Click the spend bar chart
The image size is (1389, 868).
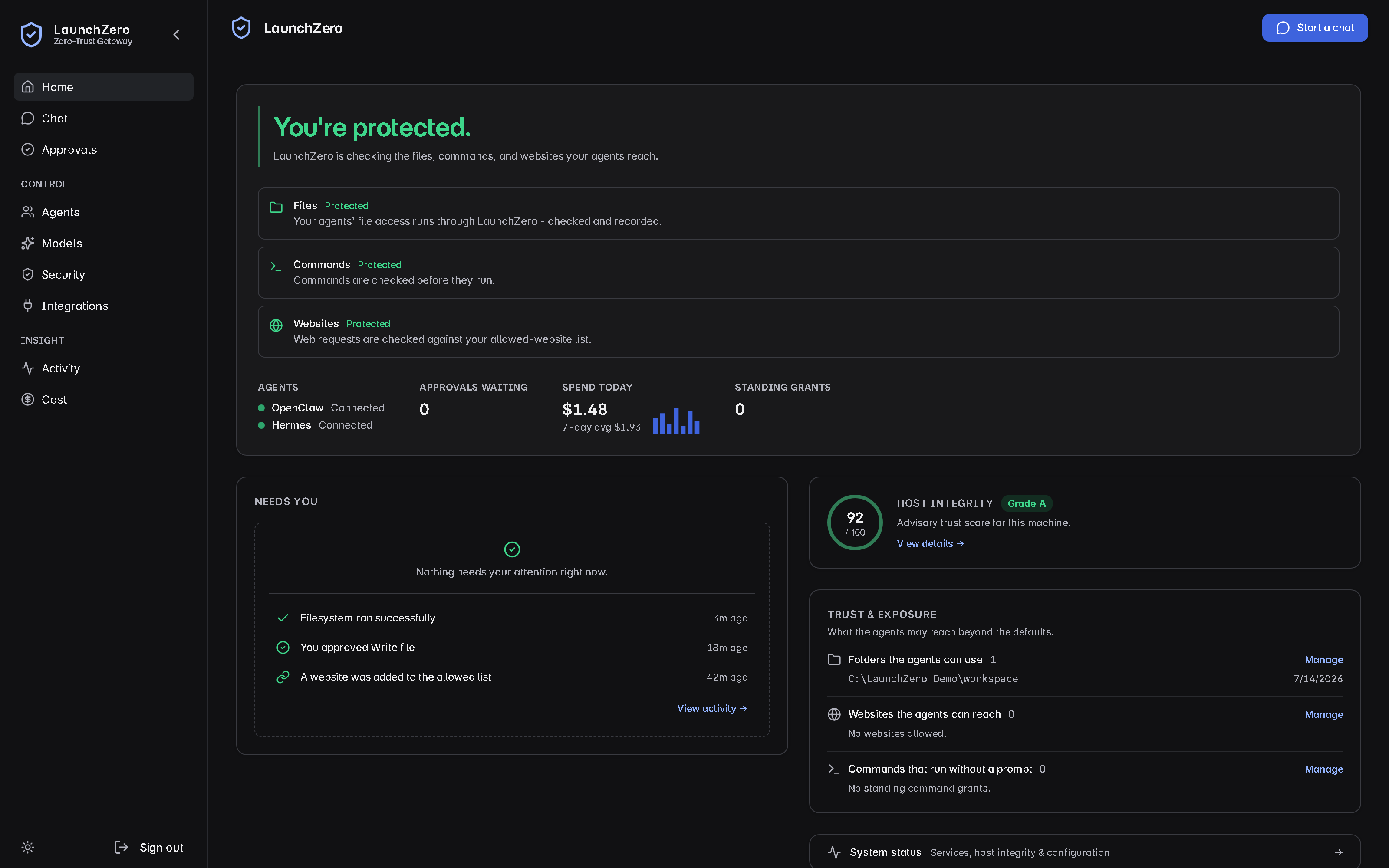(676, 421)
